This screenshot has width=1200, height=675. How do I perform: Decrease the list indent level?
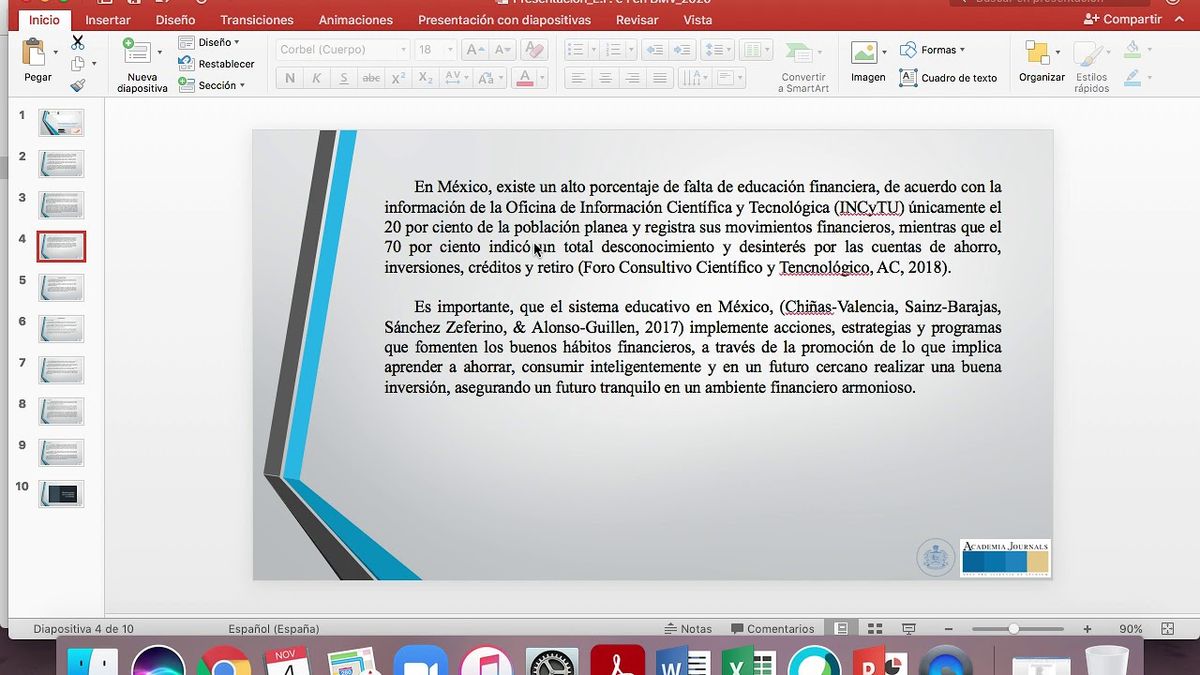pos(654,50)
